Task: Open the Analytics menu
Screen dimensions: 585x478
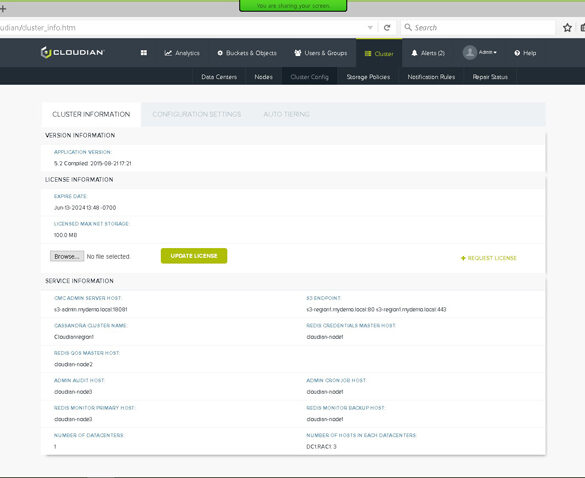Action: click(182, 53)
